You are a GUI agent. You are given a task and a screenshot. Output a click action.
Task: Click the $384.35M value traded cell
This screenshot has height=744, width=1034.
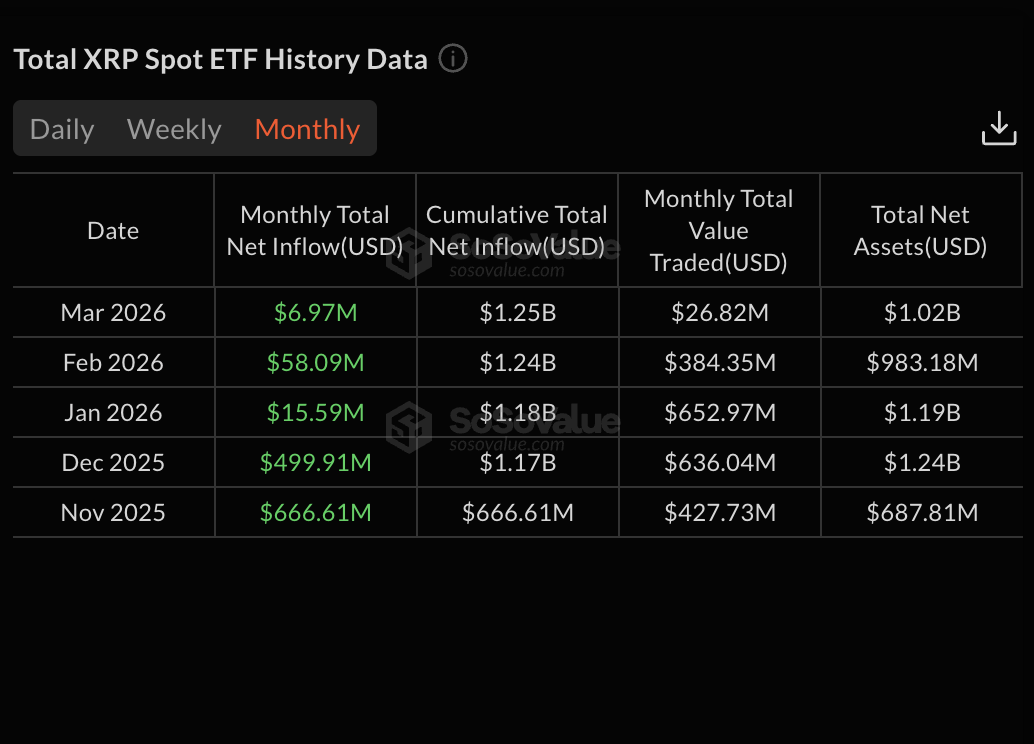click(x=718, y=362)
